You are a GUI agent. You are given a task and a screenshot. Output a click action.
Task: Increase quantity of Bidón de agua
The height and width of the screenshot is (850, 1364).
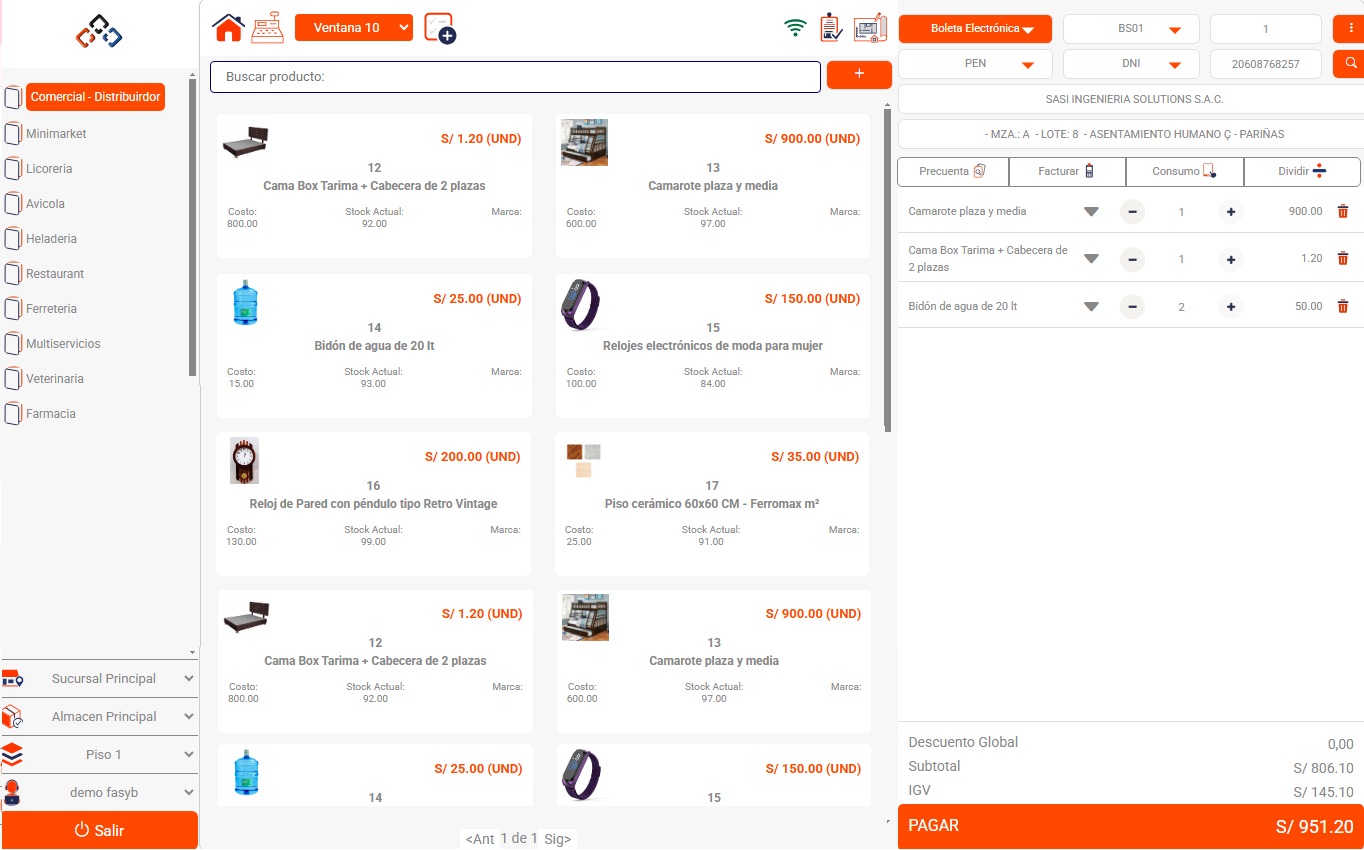tap(1231, 306)
